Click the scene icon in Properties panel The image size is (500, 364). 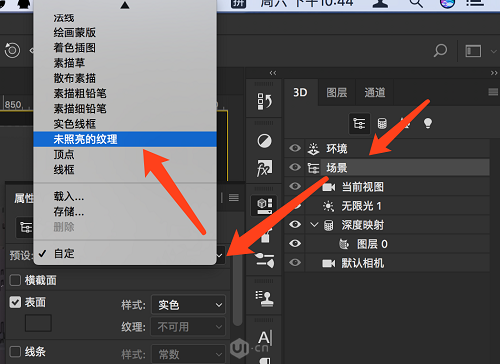25,227
